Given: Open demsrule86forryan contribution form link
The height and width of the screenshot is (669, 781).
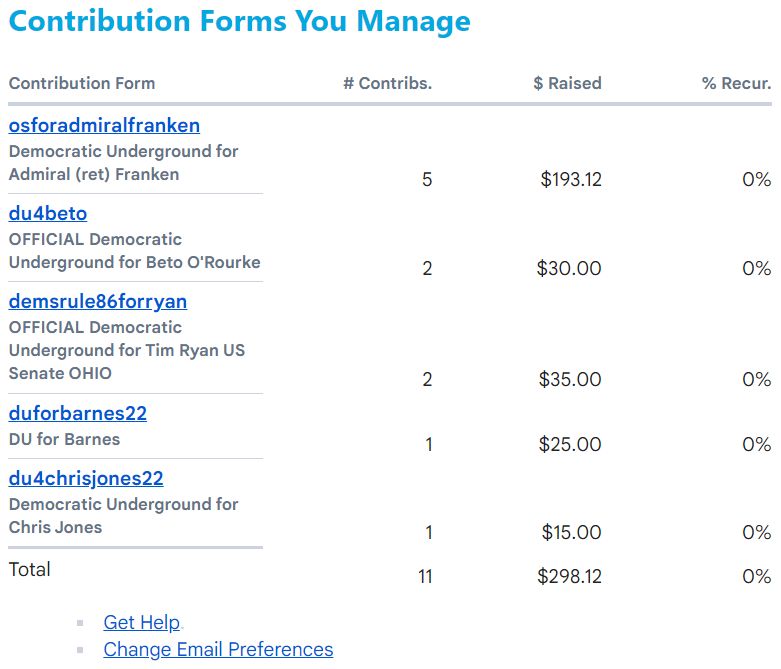Looking at the screenshot, I should coord(98,302).
